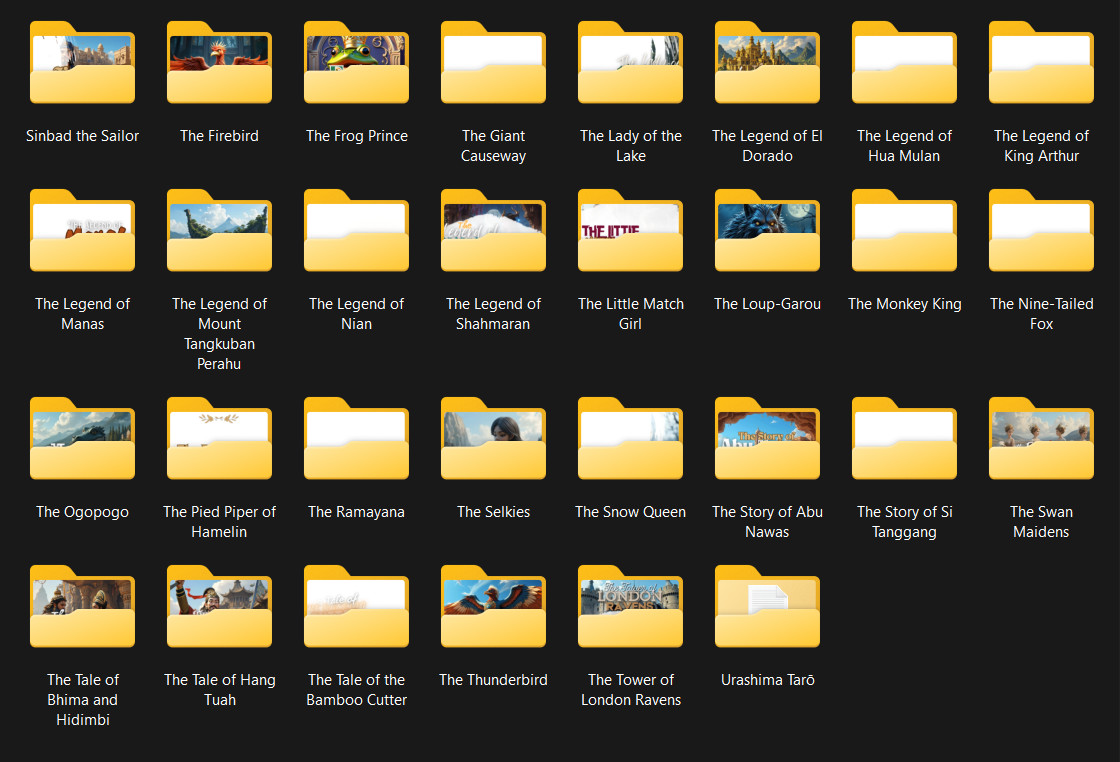Click the 'The Legend of Nian' label
The image size is (1120, 762).
click(356, 314)
